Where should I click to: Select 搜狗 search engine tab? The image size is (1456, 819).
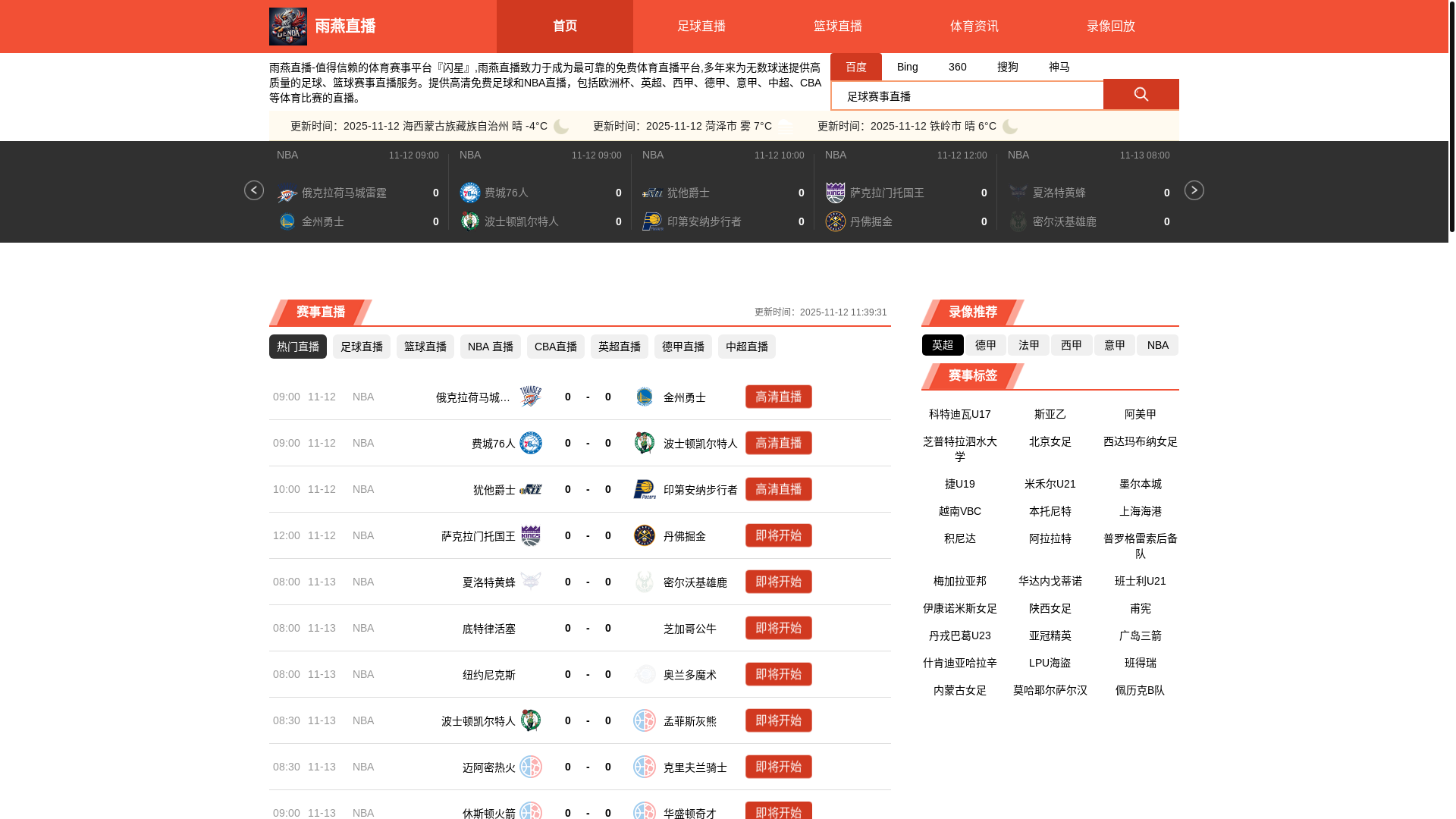pos(1008,67)
